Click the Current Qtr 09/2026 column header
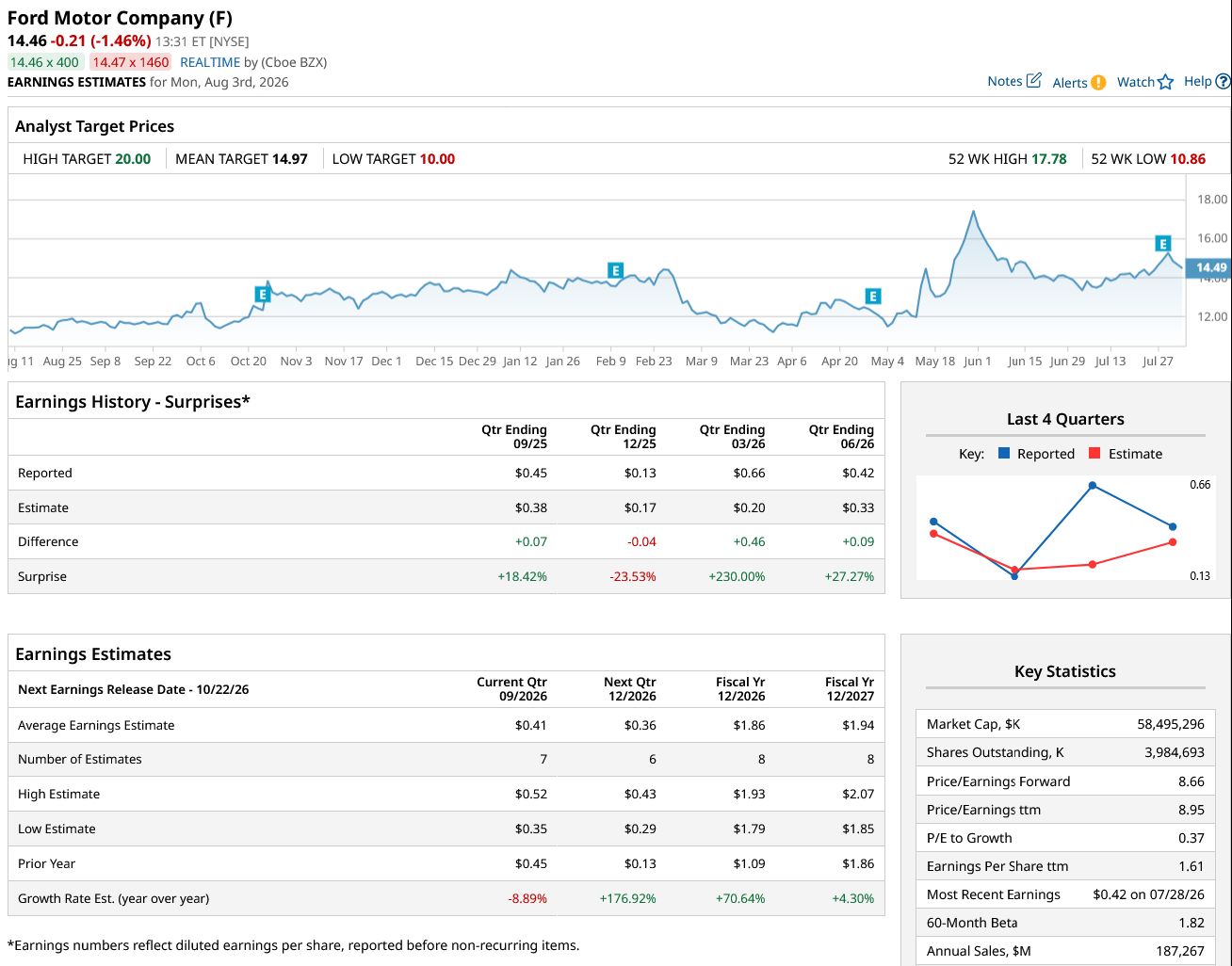The width and height of the screenshot is (1232, 966). (x=511, y=689)
